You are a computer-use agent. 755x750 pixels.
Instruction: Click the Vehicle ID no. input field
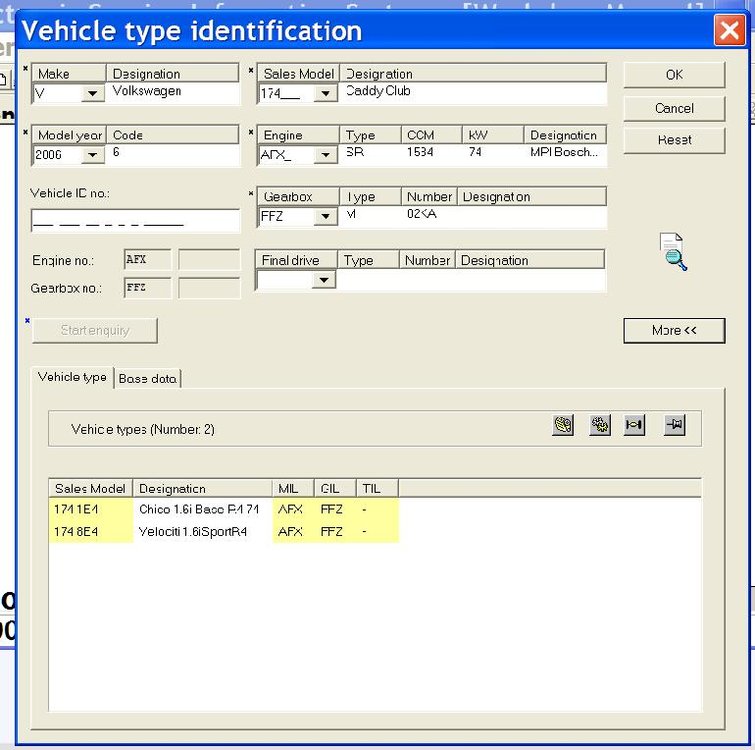[x=135, y=220]
